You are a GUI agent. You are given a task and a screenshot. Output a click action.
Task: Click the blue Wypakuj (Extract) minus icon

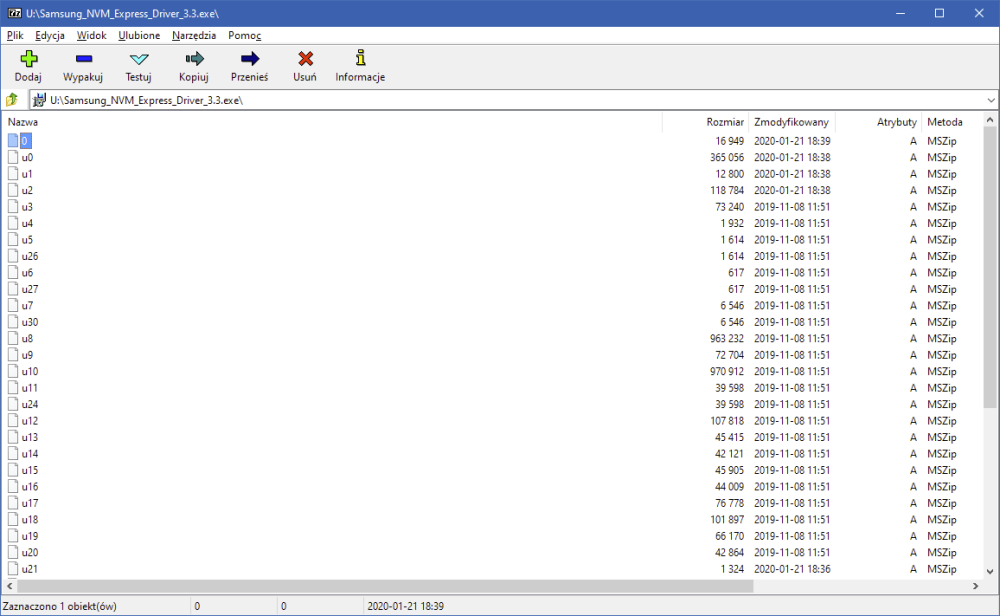(84, 59)
